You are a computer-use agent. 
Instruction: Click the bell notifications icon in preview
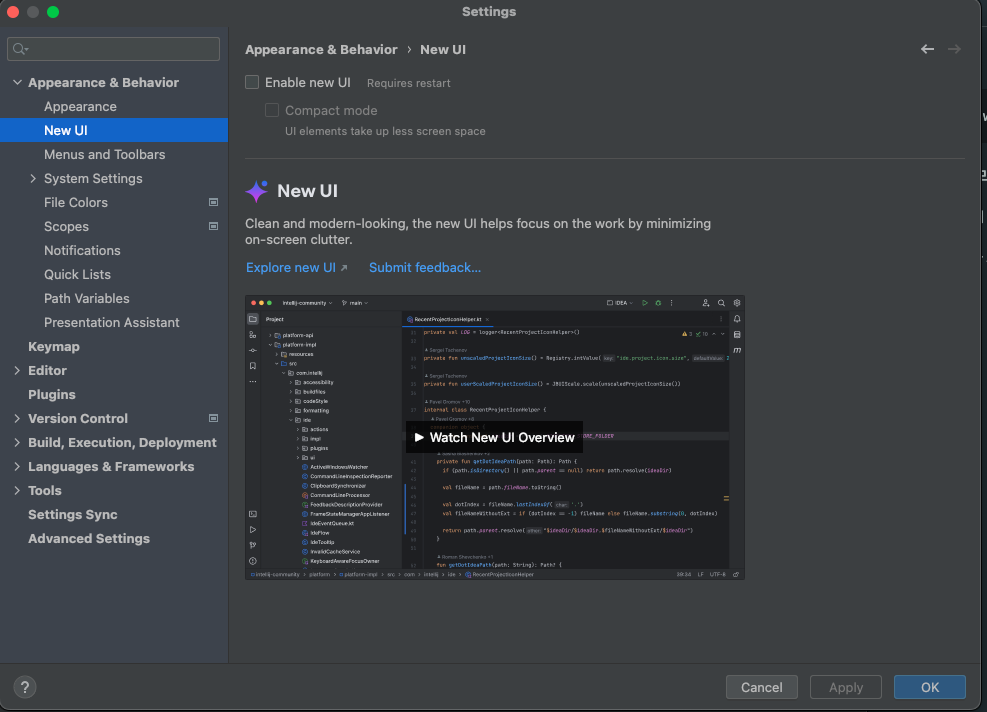[737, 319]
